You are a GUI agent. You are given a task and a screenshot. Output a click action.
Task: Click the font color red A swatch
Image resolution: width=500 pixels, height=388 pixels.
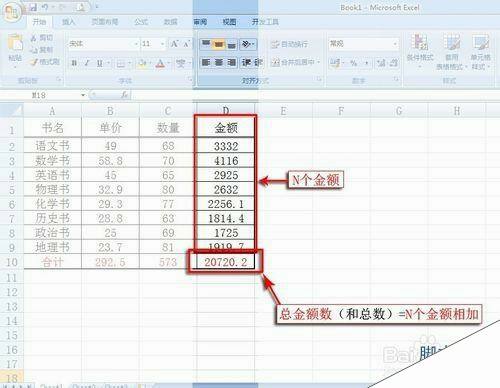pyautogui.click(x=160, y=63)
